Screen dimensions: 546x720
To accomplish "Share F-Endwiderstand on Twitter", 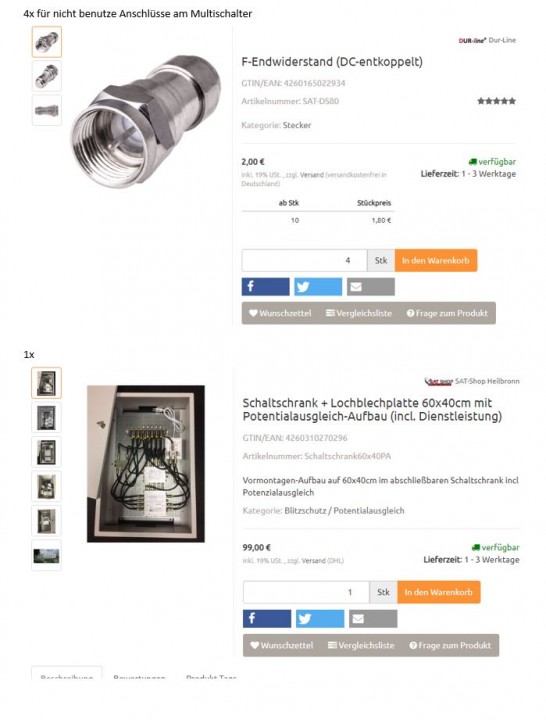I will click(318, 287).
